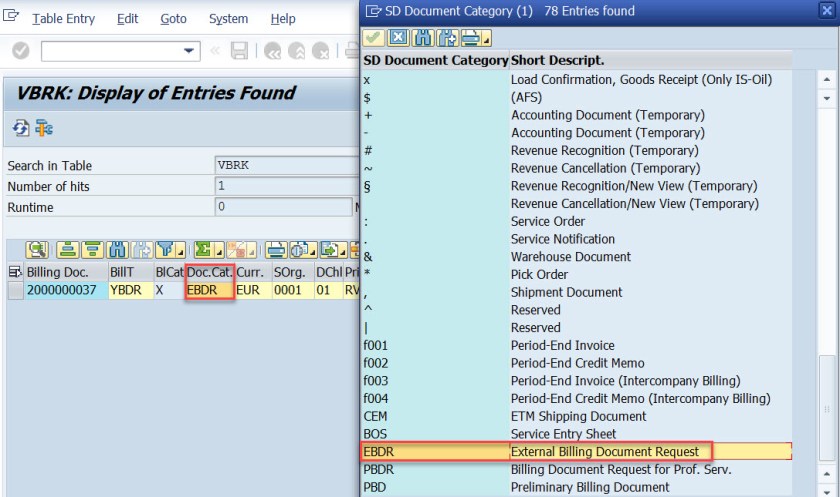Image resolution: width=840 pixels, height=497 pixels.
Task: Open the Views dropdown arrow
Action: pos(313,251)
